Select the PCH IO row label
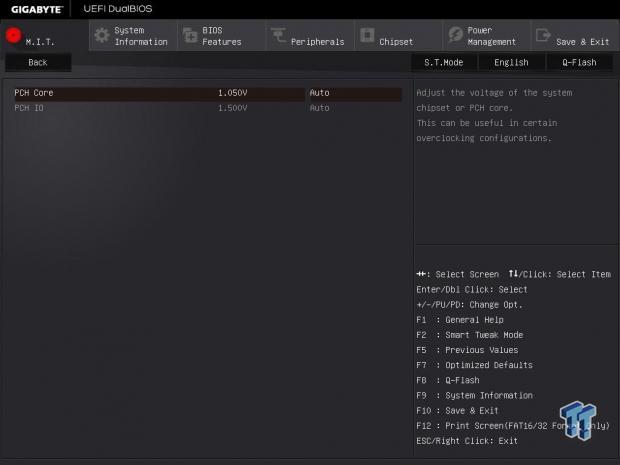The width and height of the screenshot is (620, 465). pyautogui.click(x=30, y=108)
